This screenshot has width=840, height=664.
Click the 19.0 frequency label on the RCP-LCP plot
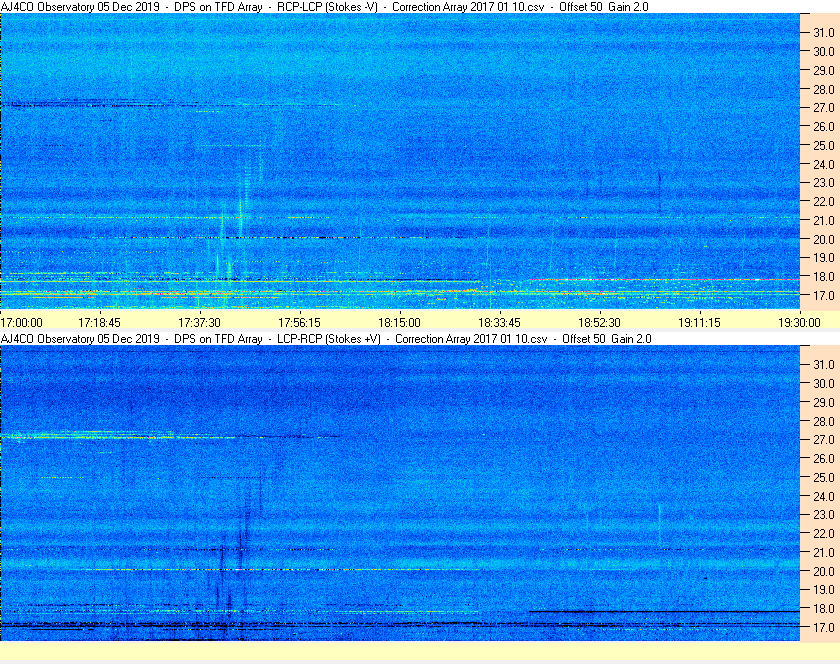824,258
